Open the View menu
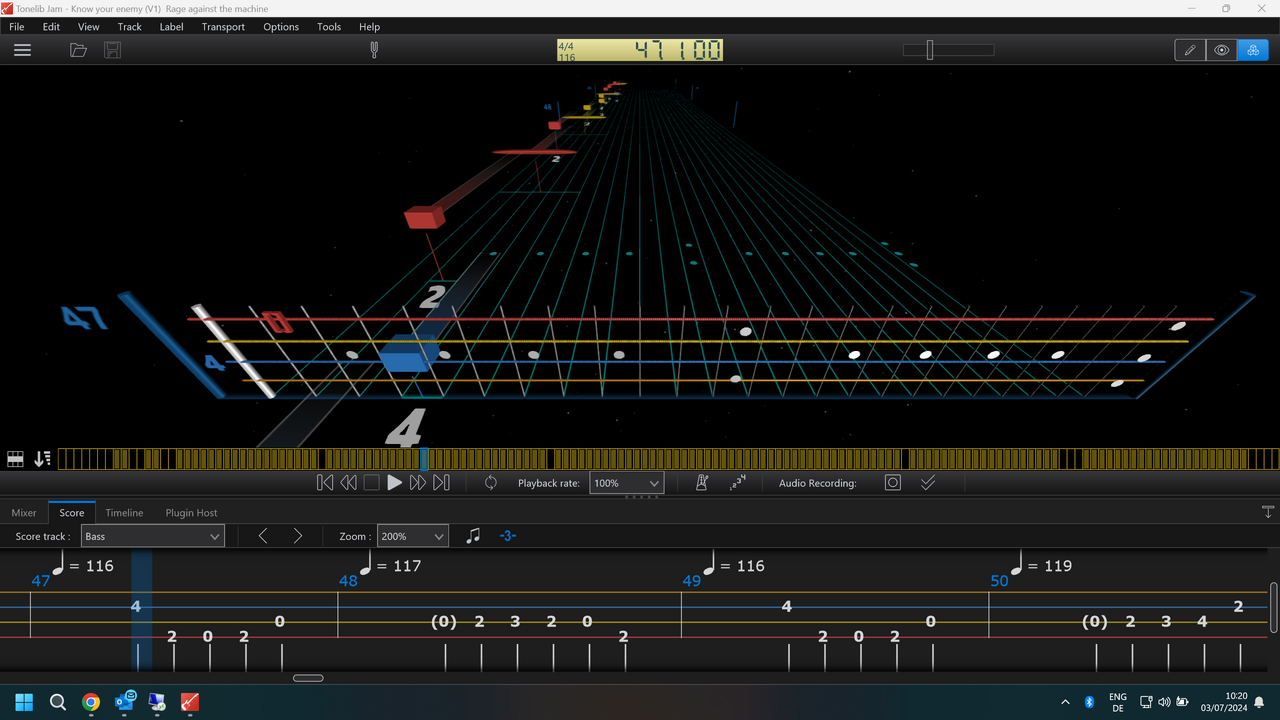1280x720 pixels. pos(88,27)
